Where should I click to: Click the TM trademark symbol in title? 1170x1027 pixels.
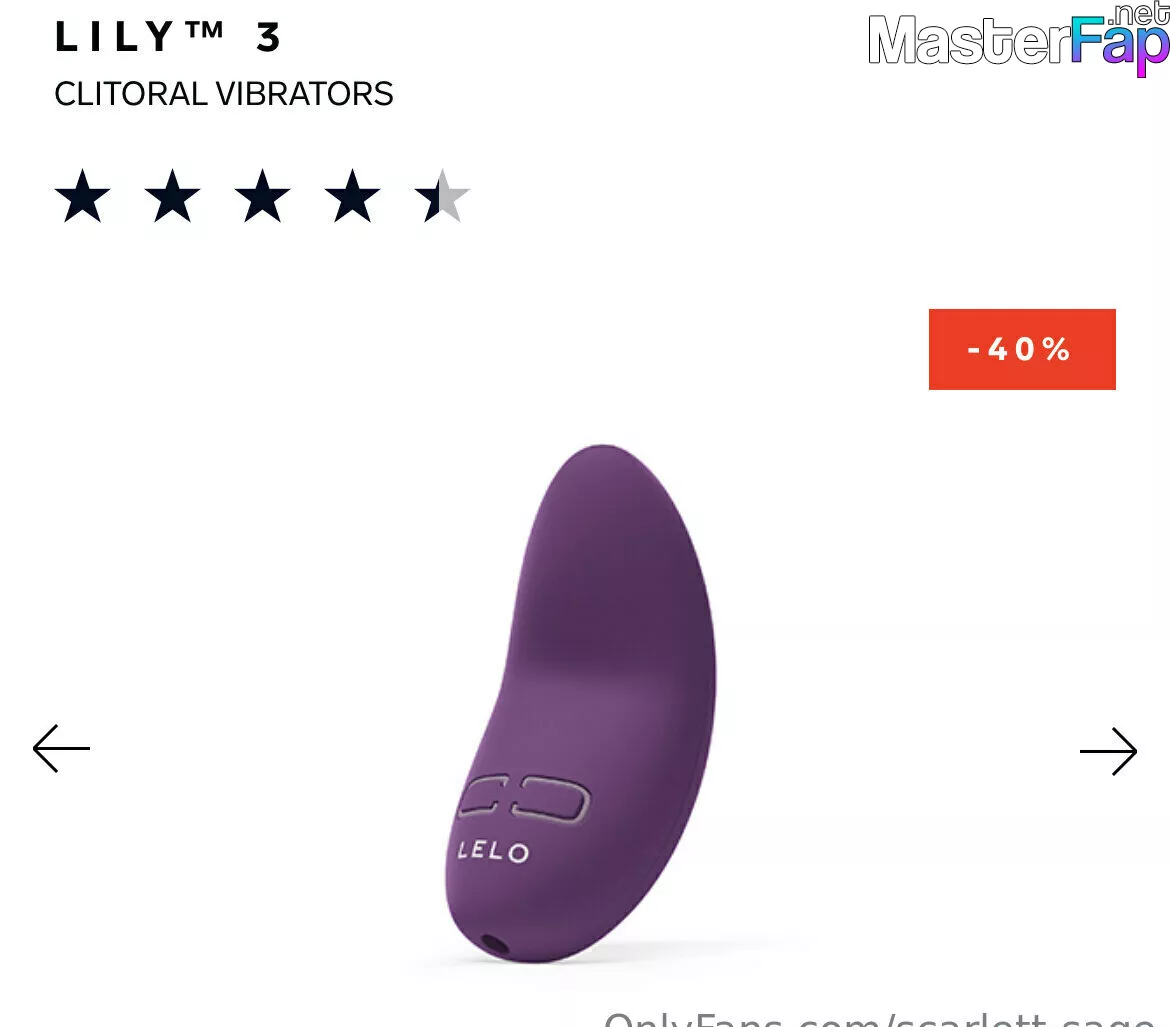204,29
